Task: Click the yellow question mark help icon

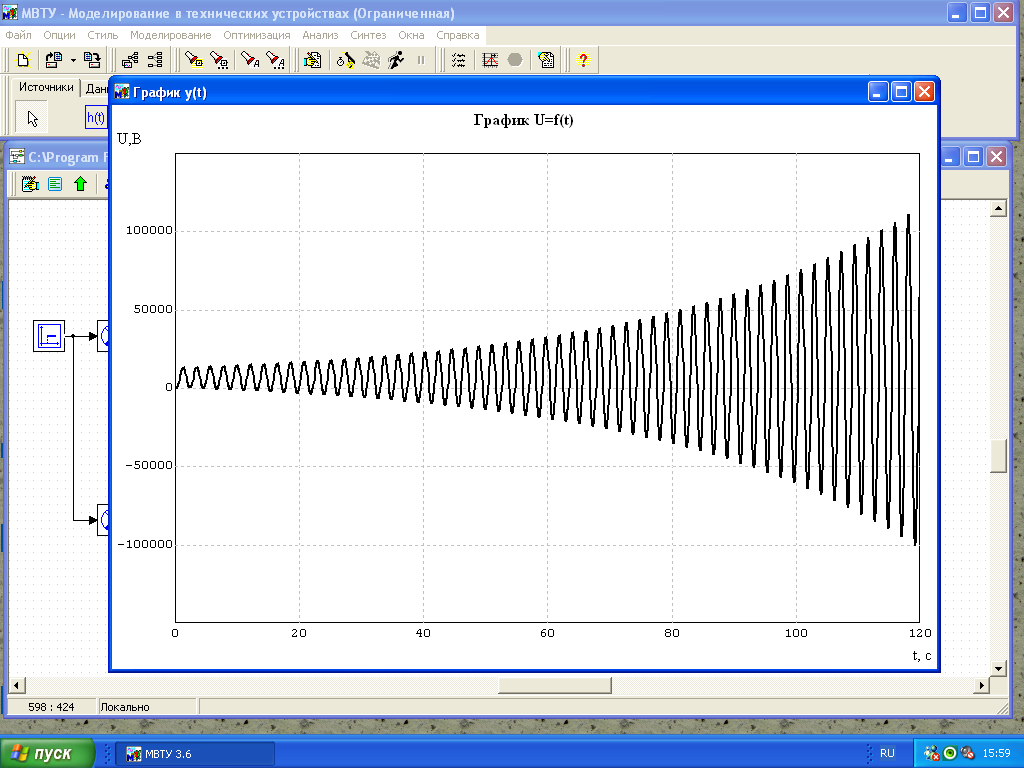Action: point(583,60)
